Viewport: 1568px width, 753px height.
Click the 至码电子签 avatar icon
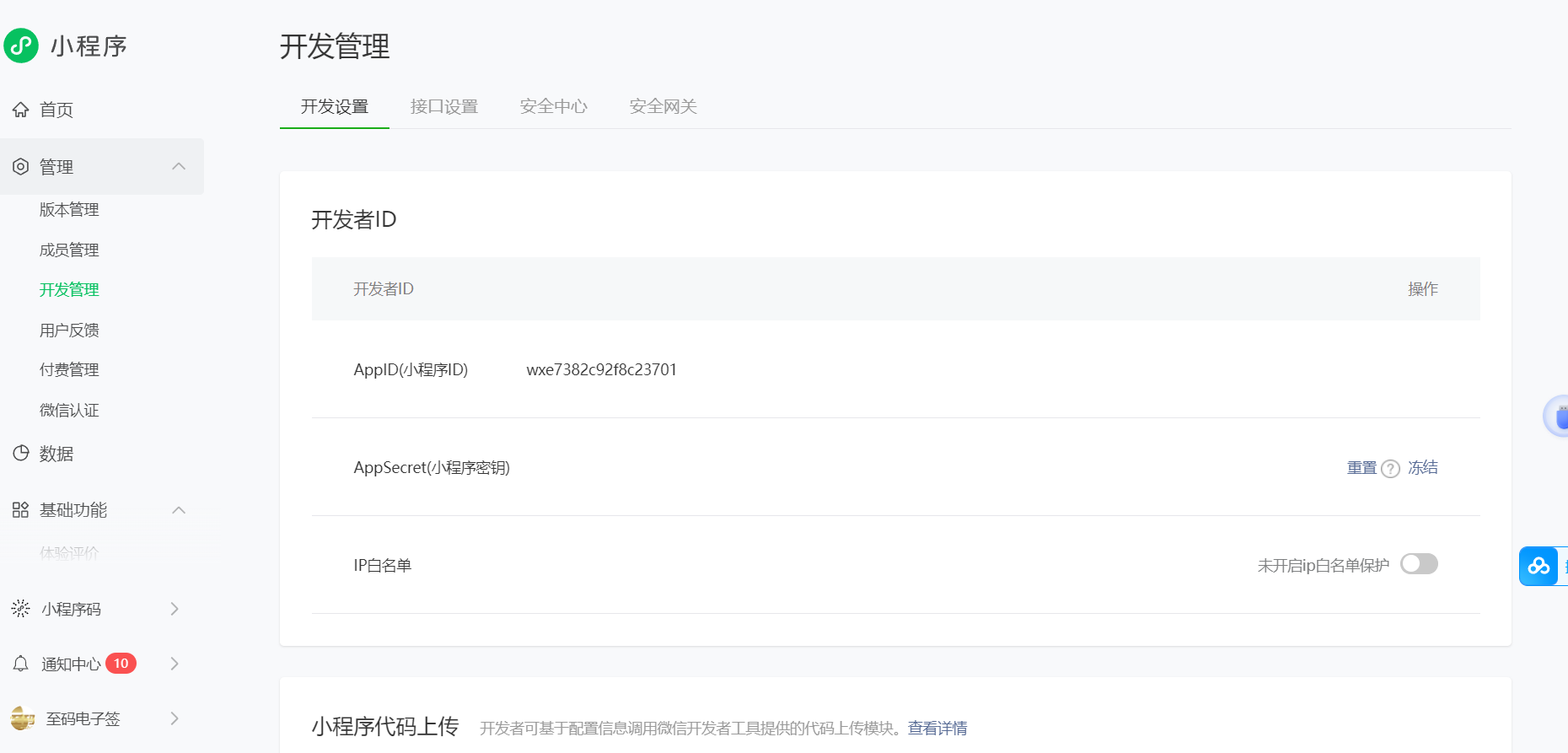pyautogui.click(x=23, y=718)
